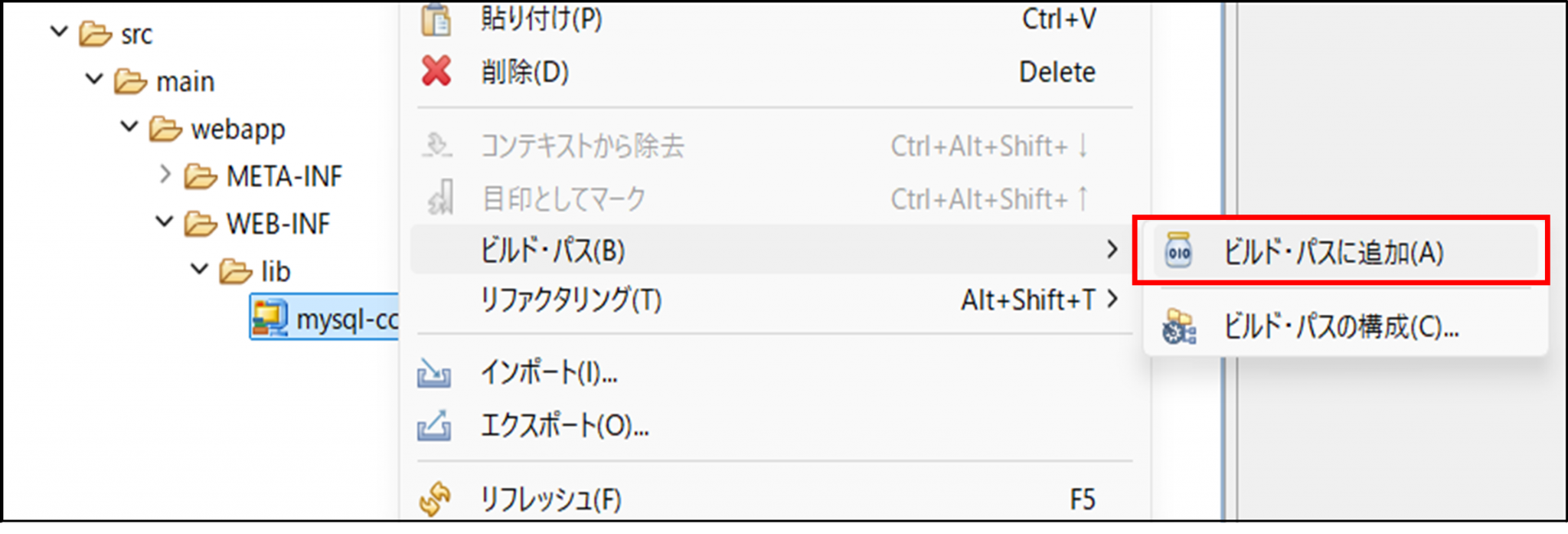Viewport: 1568px width, 534px height.
Task: Click the Import tray icon
Action: 434,373
